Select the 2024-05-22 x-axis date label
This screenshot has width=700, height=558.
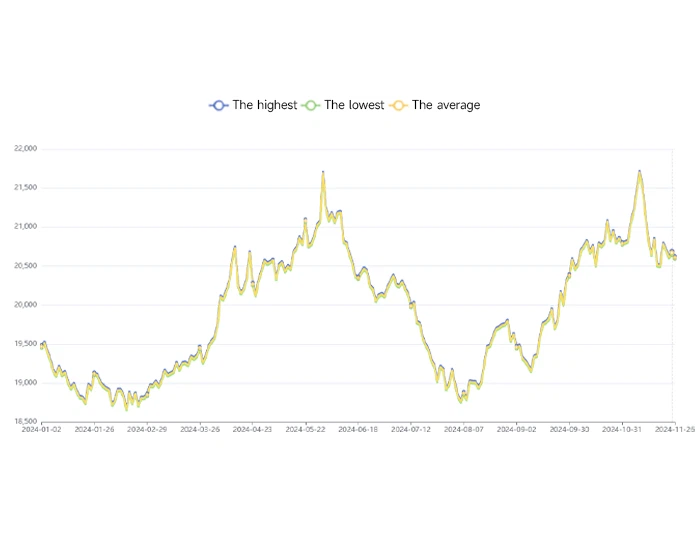[x=307, y=430]
